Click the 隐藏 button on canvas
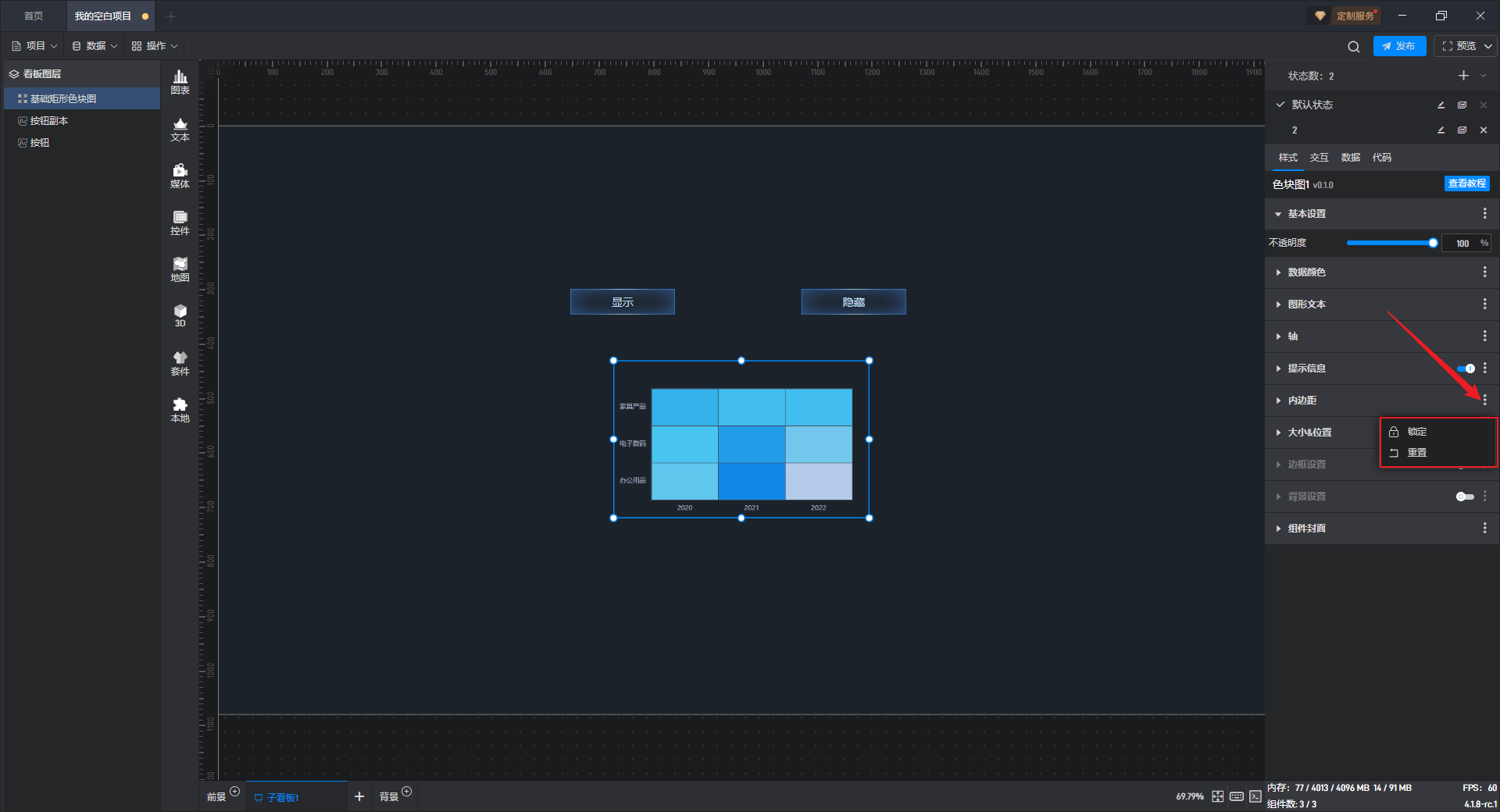 click(853, 302)
